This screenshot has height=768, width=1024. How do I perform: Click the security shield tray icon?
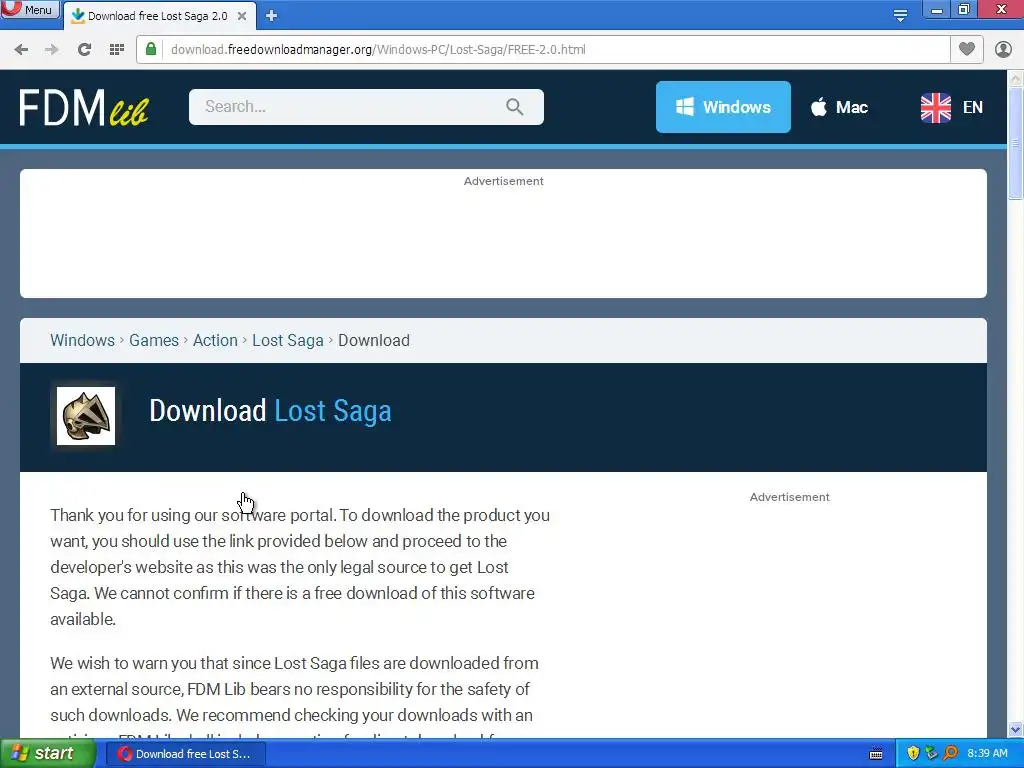(x=913, y=754)
